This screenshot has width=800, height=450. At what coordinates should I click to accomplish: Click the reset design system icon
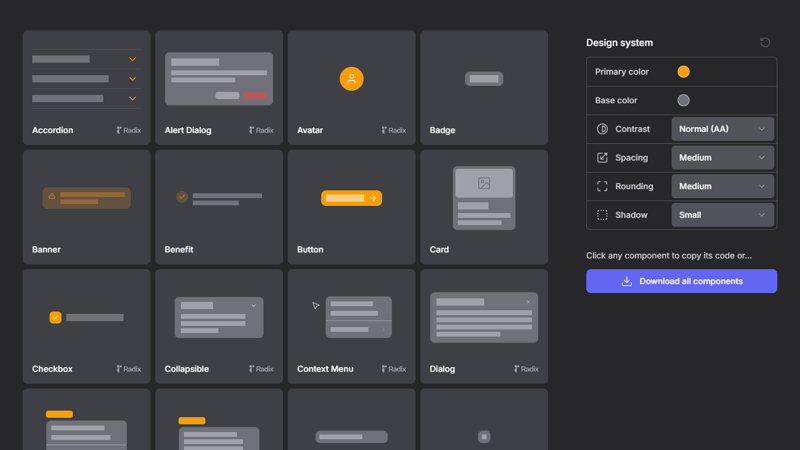[x=765, y=43]
